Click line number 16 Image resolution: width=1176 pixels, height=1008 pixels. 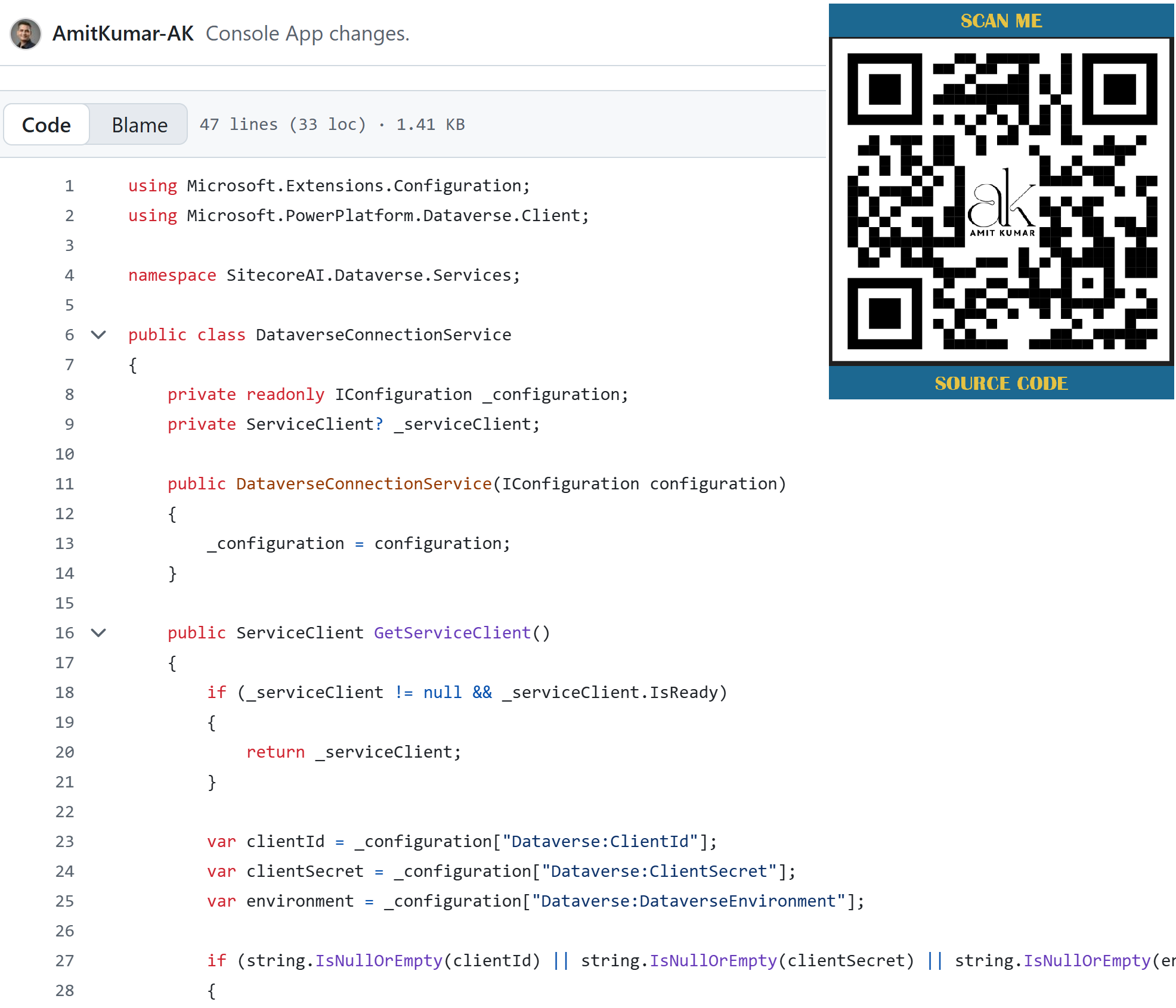click(64, 633)
